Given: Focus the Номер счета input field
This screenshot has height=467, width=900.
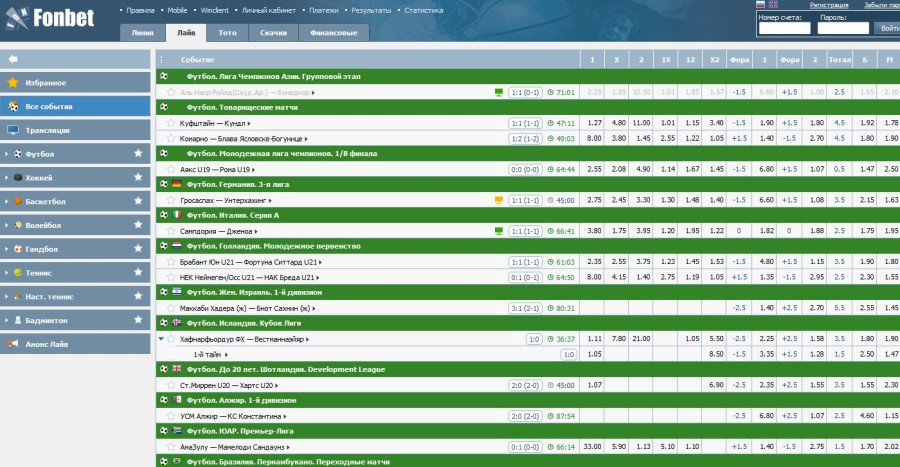Looking at the screenshot, I should point(784,28).
